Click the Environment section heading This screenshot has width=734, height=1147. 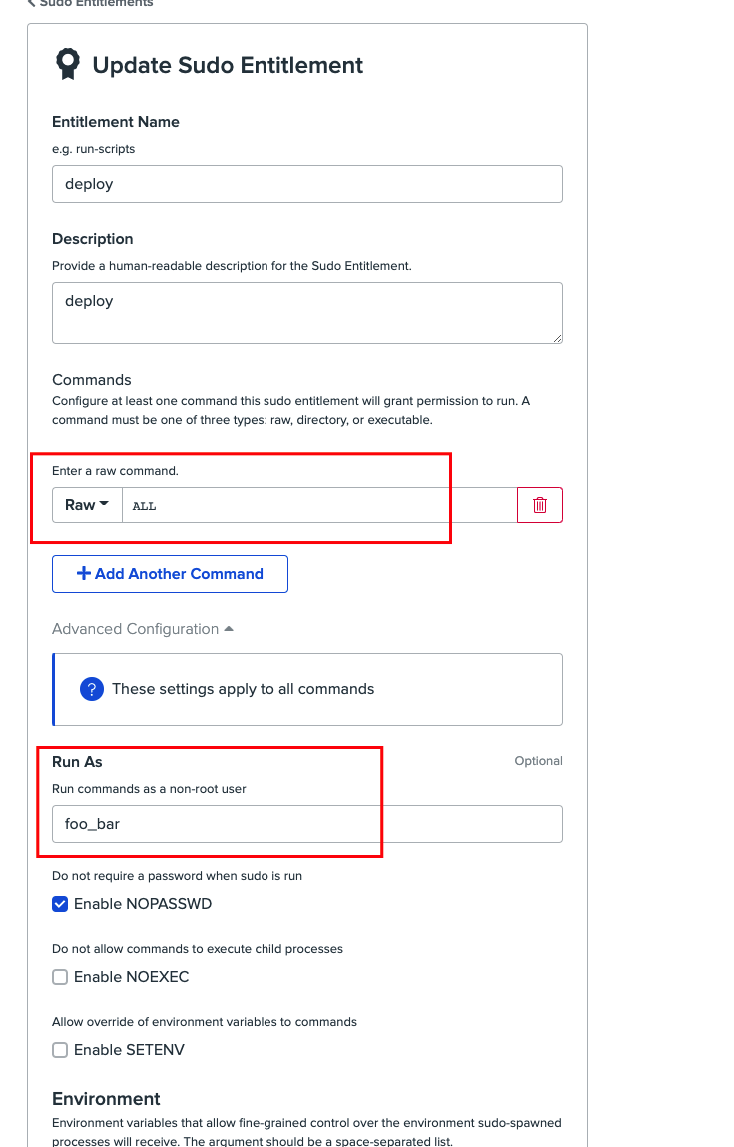(x=106, y=1099)
